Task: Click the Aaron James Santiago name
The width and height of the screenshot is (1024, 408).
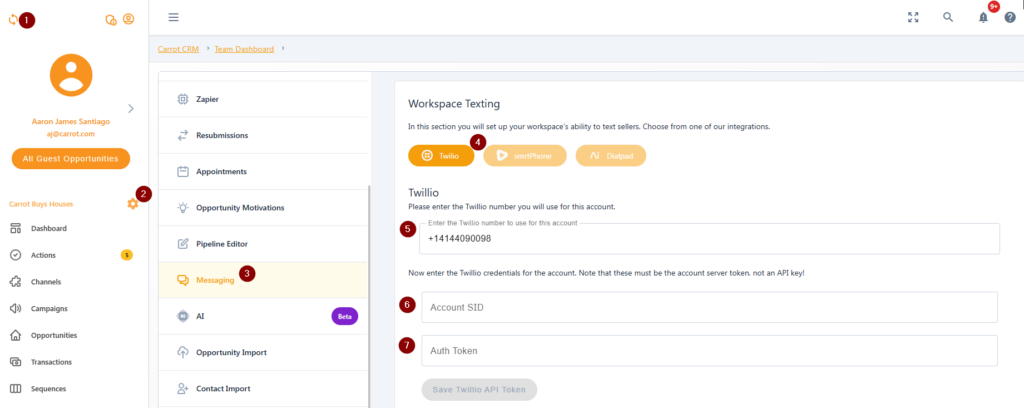Action: (x=71, y=121)
